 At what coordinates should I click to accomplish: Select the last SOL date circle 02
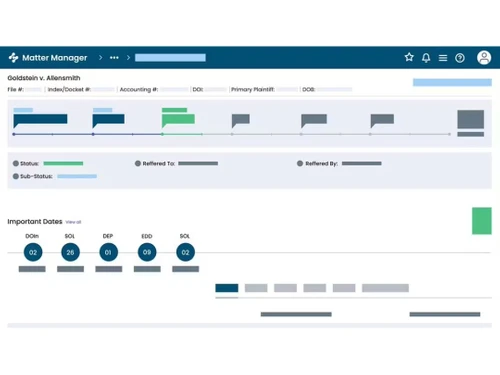click(x=185, y=252)
